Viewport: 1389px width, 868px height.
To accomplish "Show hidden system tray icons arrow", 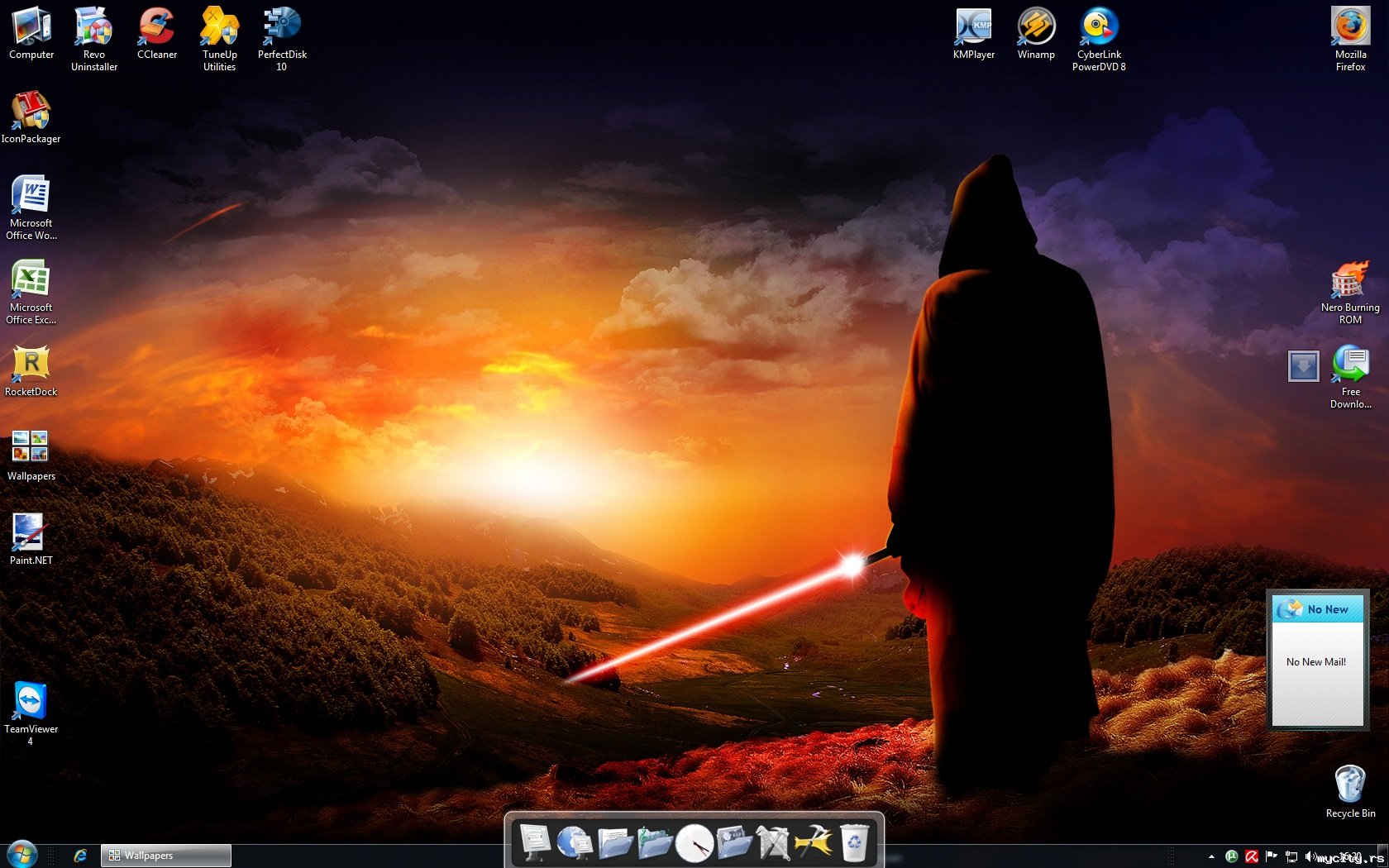I will click(1211, 856).
